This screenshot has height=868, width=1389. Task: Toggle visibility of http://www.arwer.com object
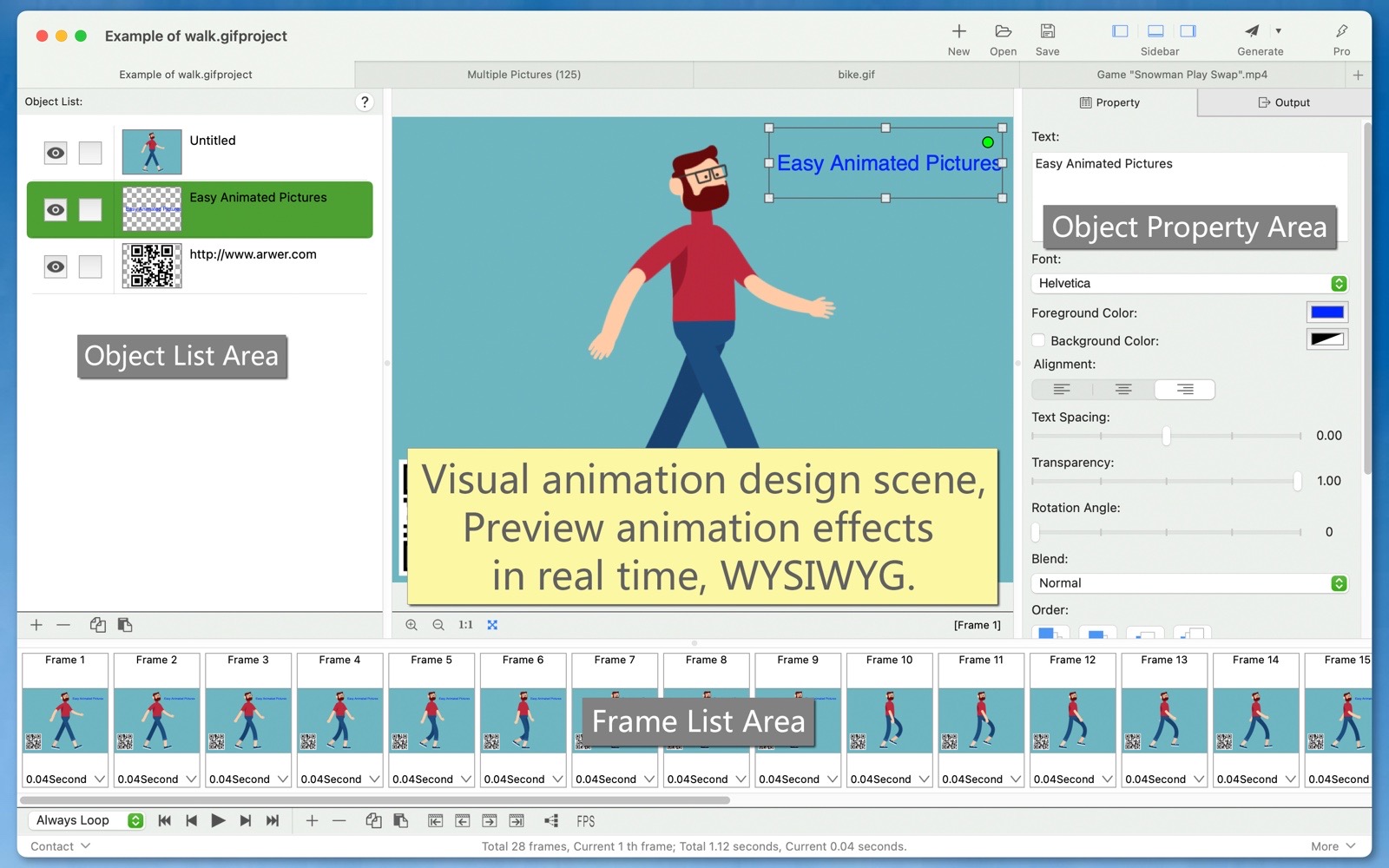[x=56, y=266]
